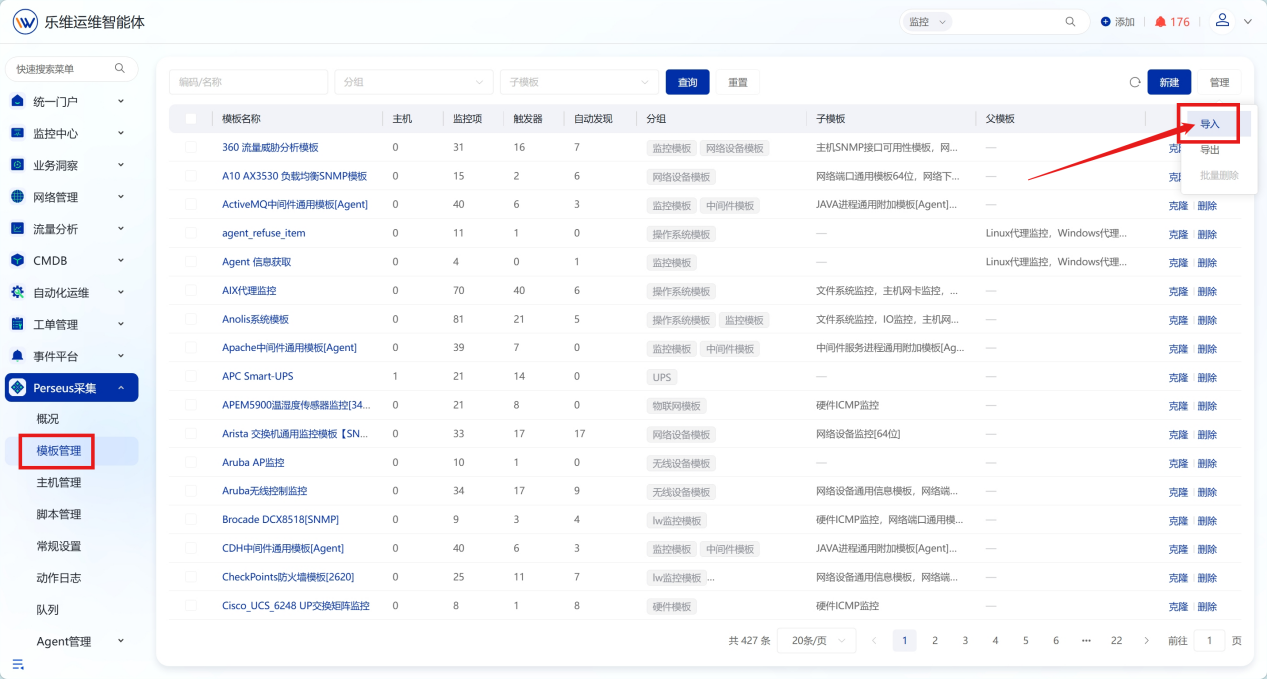Viewport: 1267px width, 679px height.
Task: Open the 子模板 filter dropdown
Action: [x=580, y=83]
